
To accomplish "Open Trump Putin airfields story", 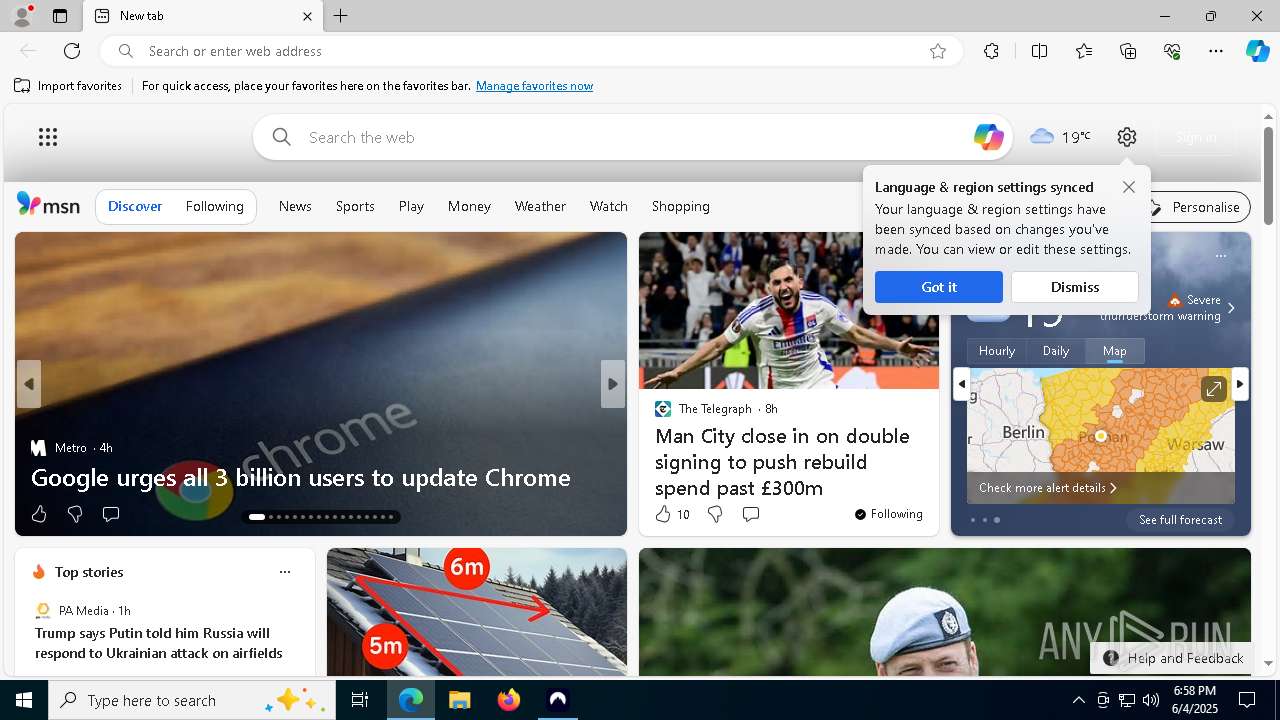I will coord(159,643).
